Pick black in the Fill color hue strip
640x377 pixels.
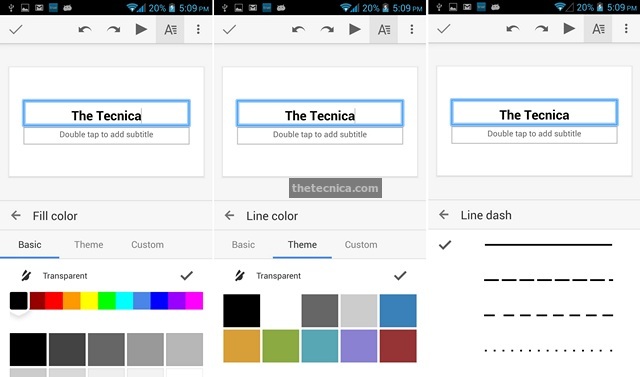pyautogui.click(x=19, y=301)
